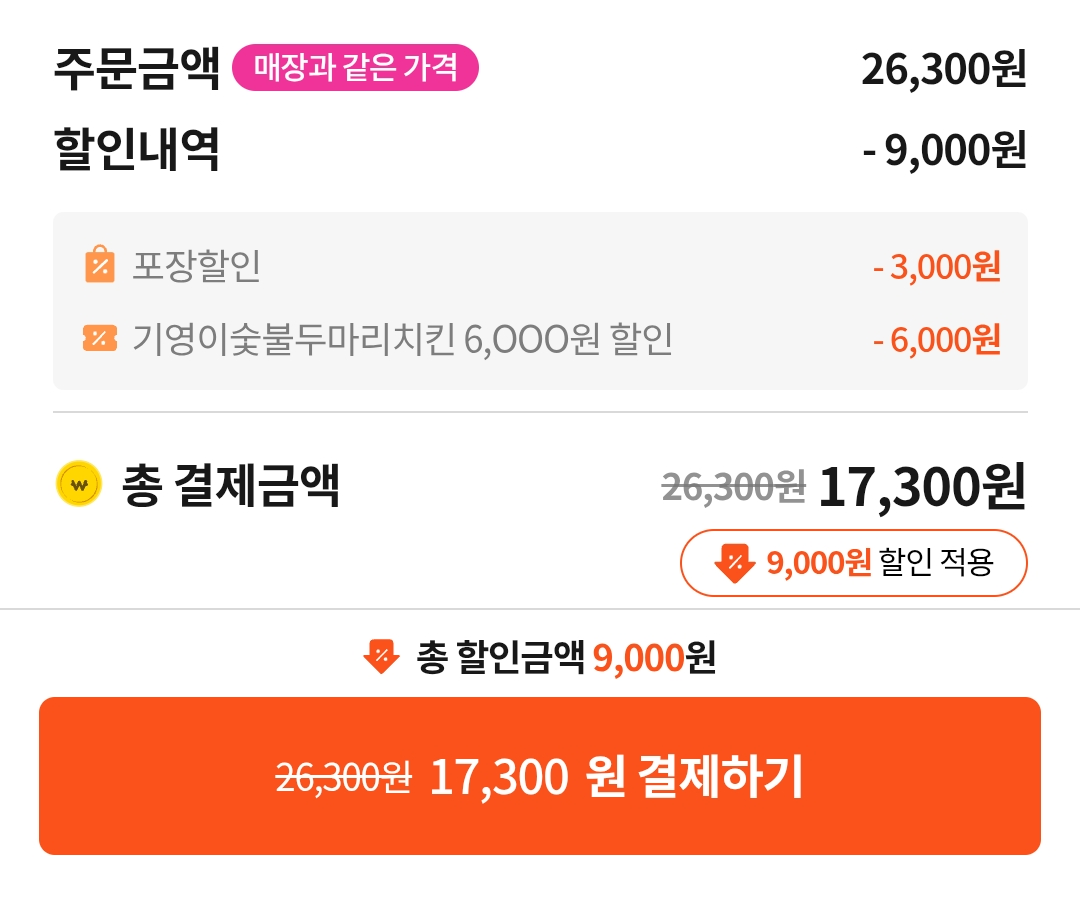Click the coupon ticket discount icon
The image size is (1080, 906).
click(100, 339)
